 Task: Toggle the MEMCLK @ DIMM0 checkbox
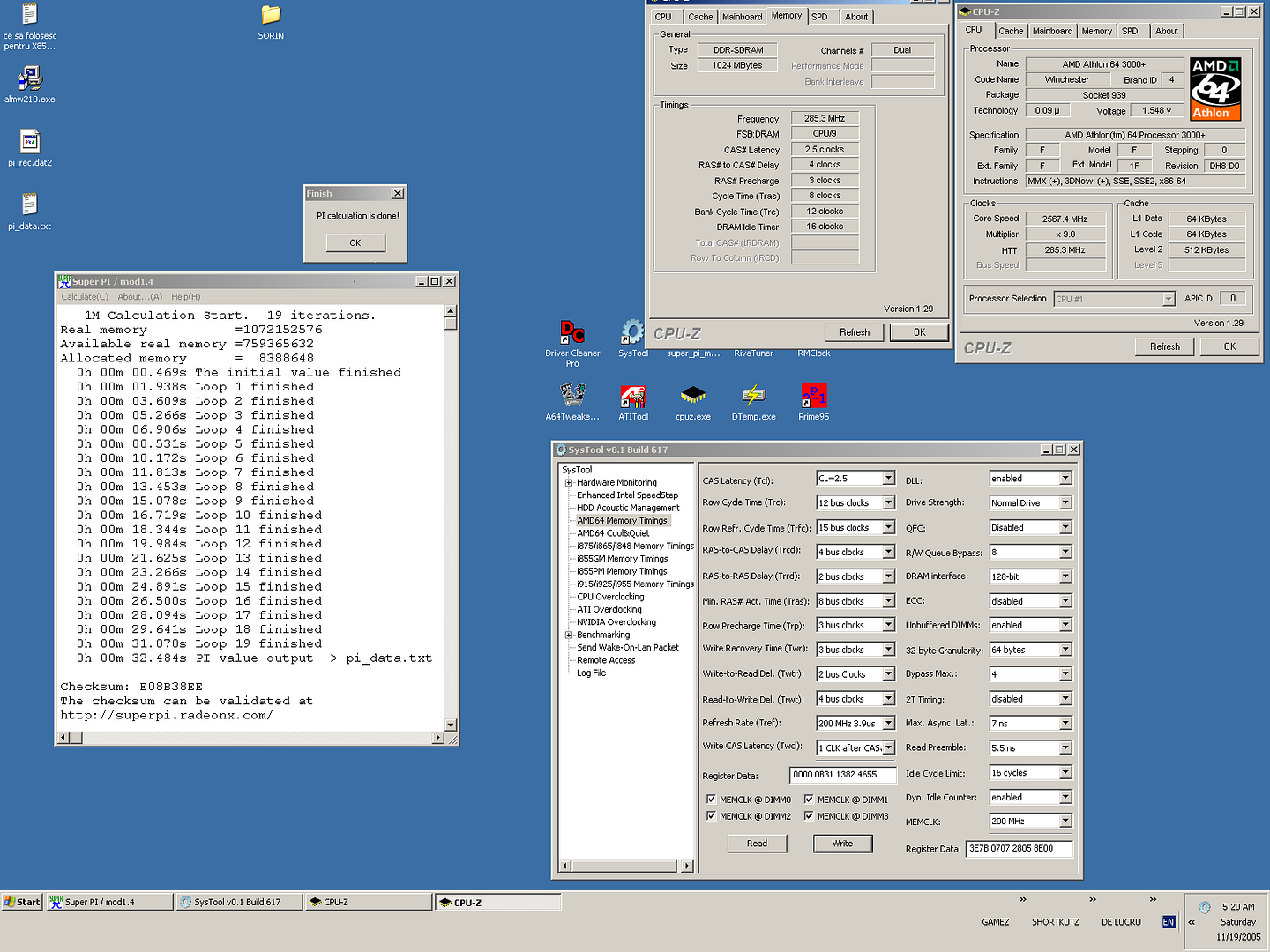pyautogui.click(x=711, y=800)
